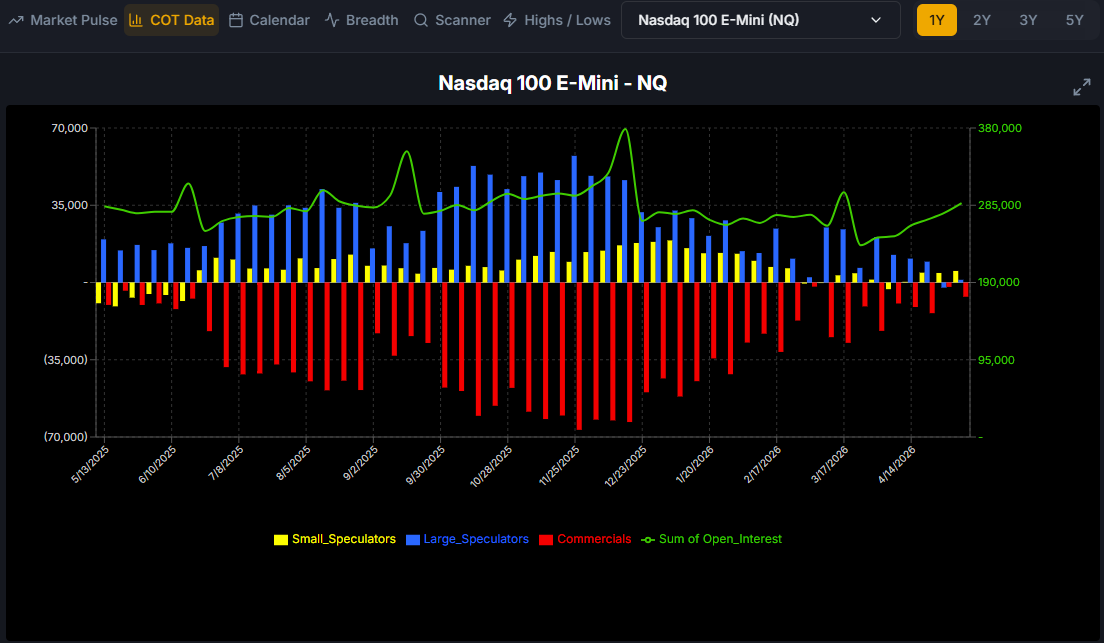1104x643 pixels.
Task: Click the 190,000 right axis label
Action: 1000,282
